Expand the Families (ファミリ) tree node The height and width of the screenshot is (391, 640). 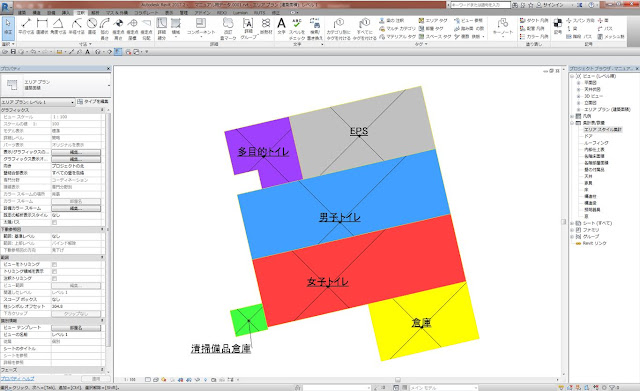coord(572,230)
